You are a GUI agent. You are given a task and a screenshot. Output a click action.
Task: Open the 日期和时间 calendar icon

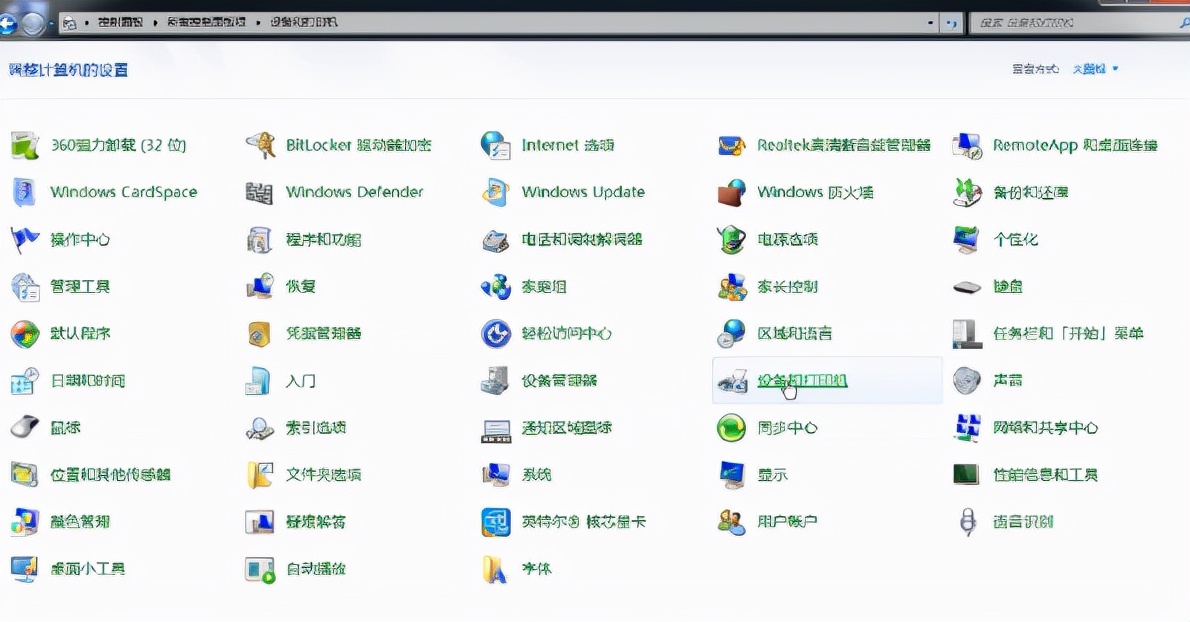[x=25, y=381]
